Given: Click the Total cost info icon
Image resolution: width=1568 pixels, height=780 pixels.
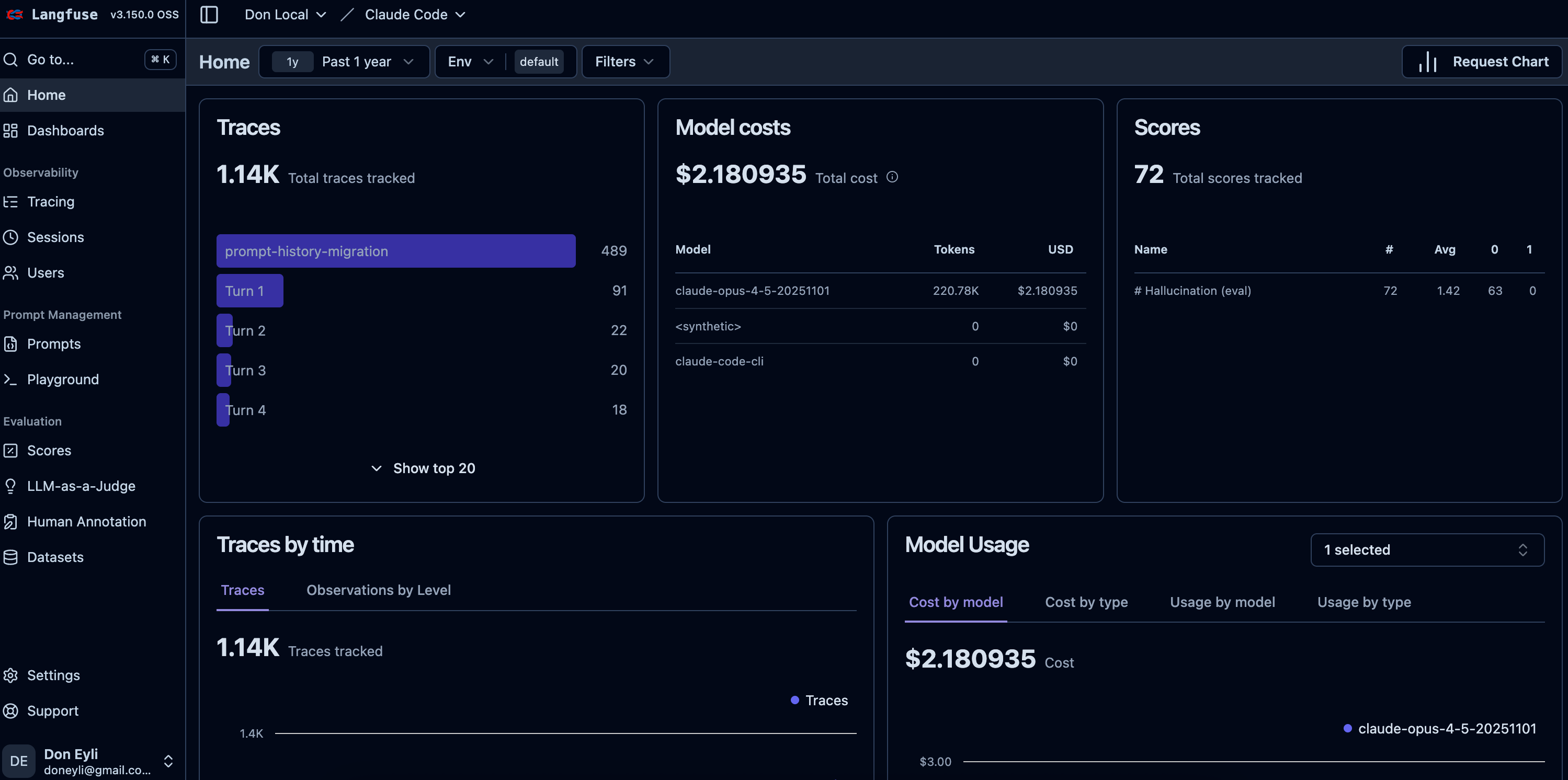Looking at the screenshot, I should [x=892, y=177].
